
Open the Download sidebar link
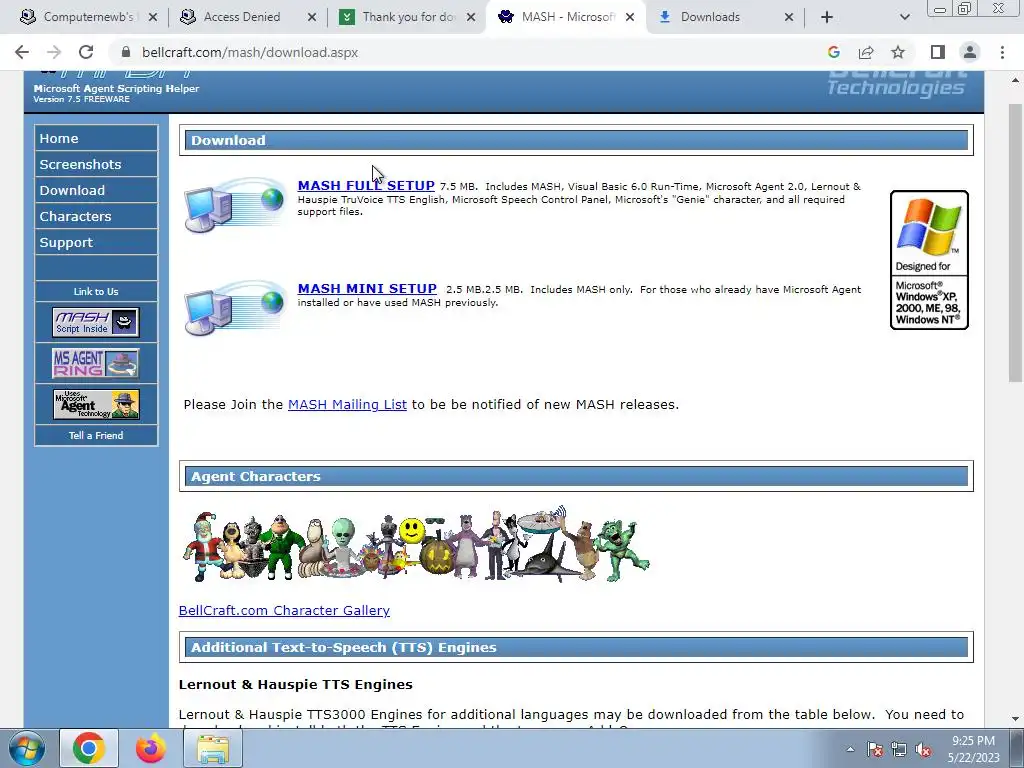(96, 190)
